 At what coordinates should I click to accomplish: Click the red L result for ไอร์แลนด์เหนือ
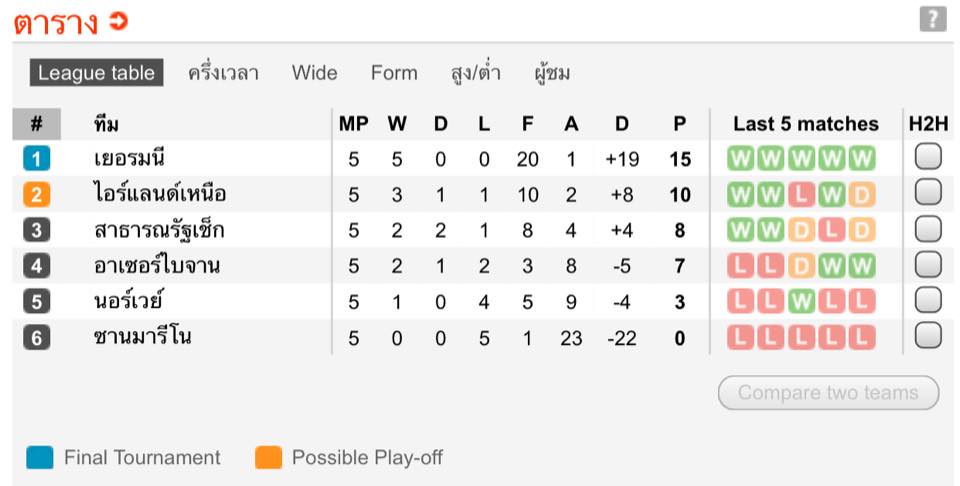pyautogui.click(x=800, y=194)
